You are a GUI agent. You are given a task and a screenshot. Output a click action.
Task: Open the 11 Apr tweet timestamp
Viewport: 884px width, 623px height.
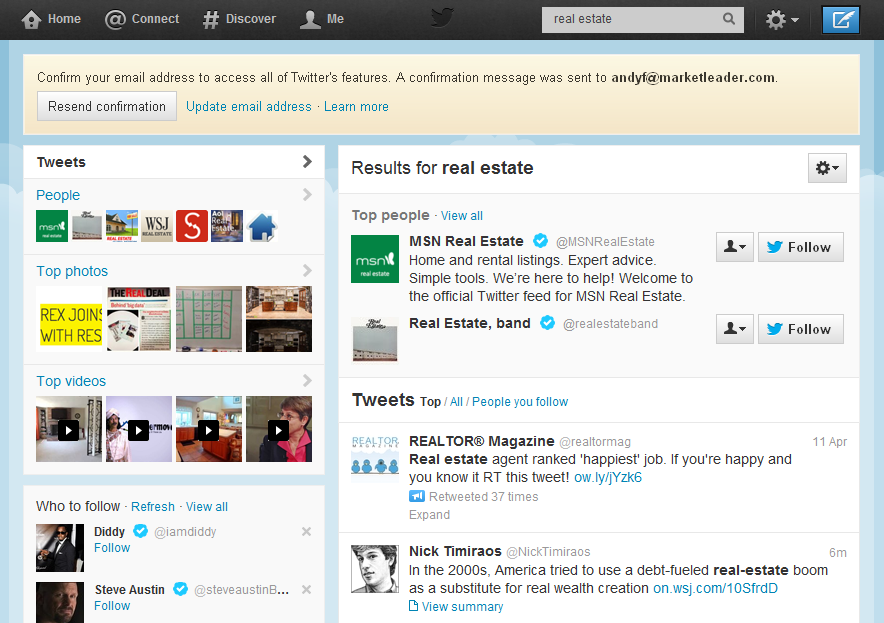[829, 442]
